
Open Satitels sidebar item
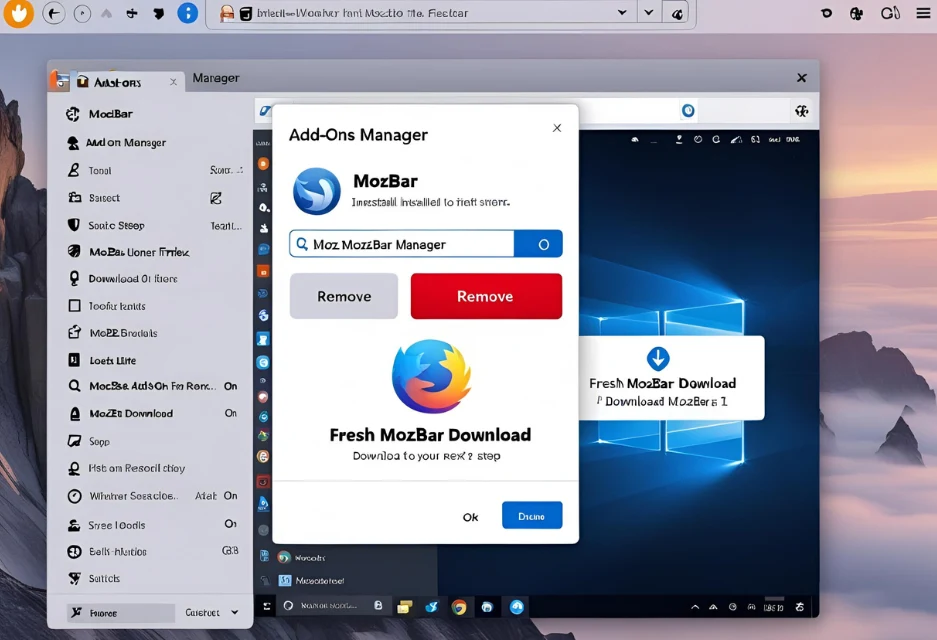104,578
